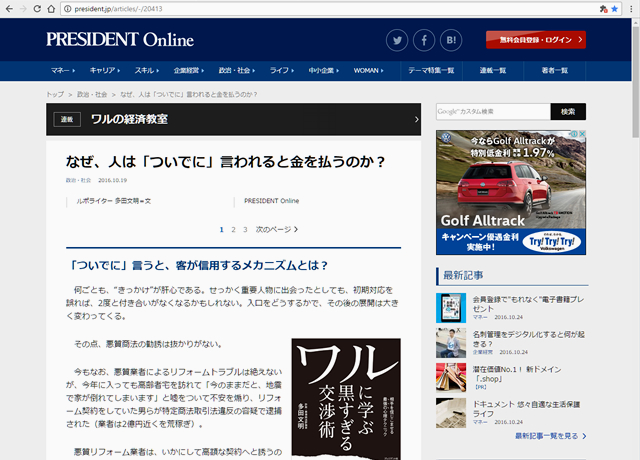Click the Google custom search input field
Image resolution: width=640 pixels, height=460 pixels.
[x=490, y=111]
